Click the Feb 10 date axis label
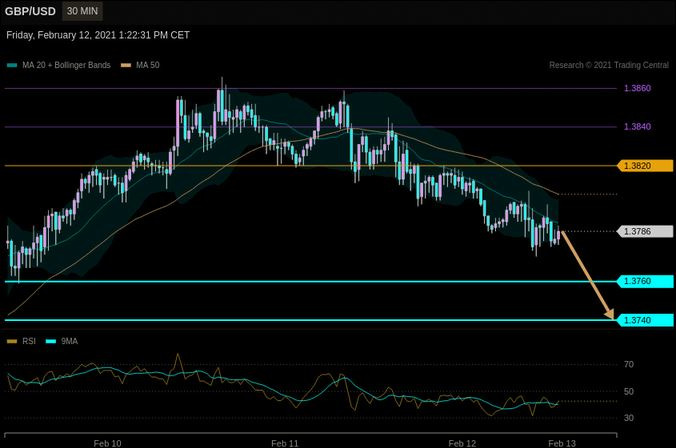 click(107, 443)
